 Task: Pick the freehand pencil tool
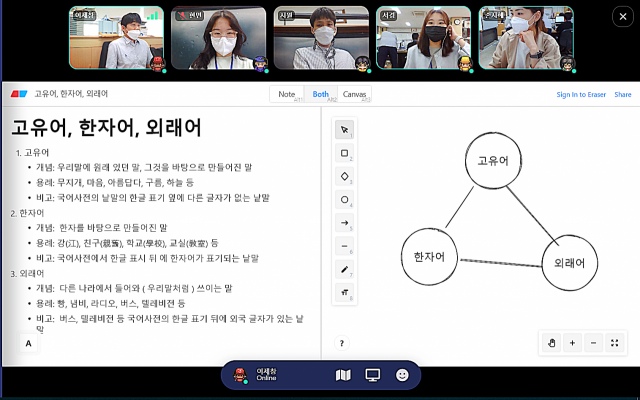tap(344, 270)
